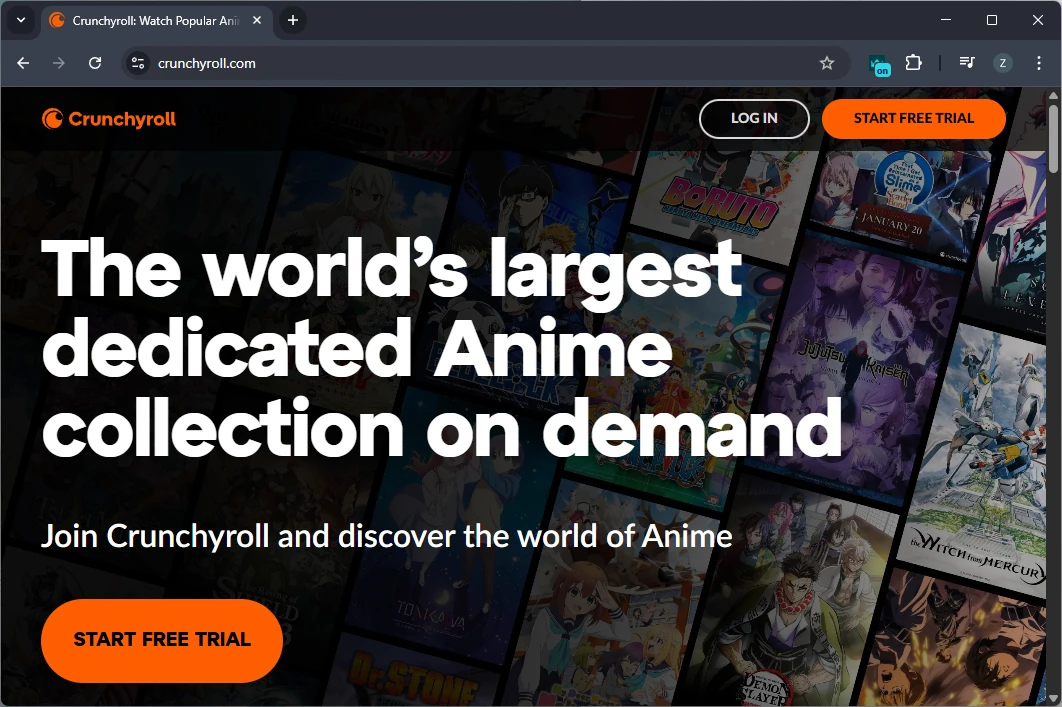
Task: Click the page's vertical scrollbar thumb
Action: (1053, 135)
